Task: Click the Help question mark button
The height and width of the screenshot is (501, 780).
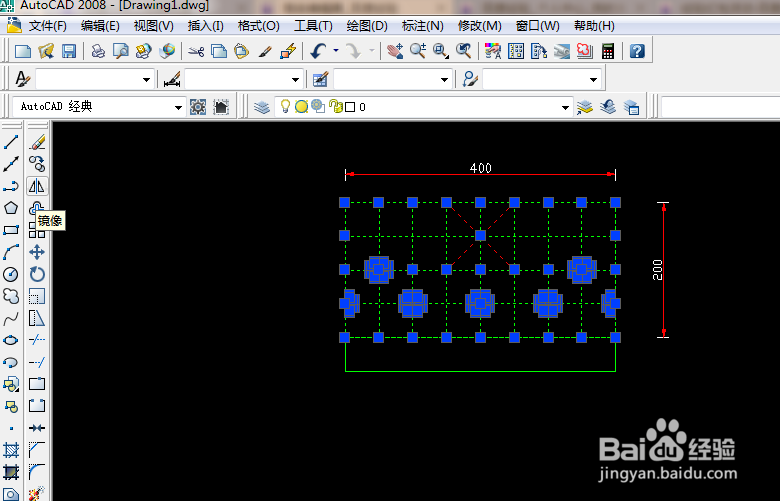Action: click(x=637, y=51)
